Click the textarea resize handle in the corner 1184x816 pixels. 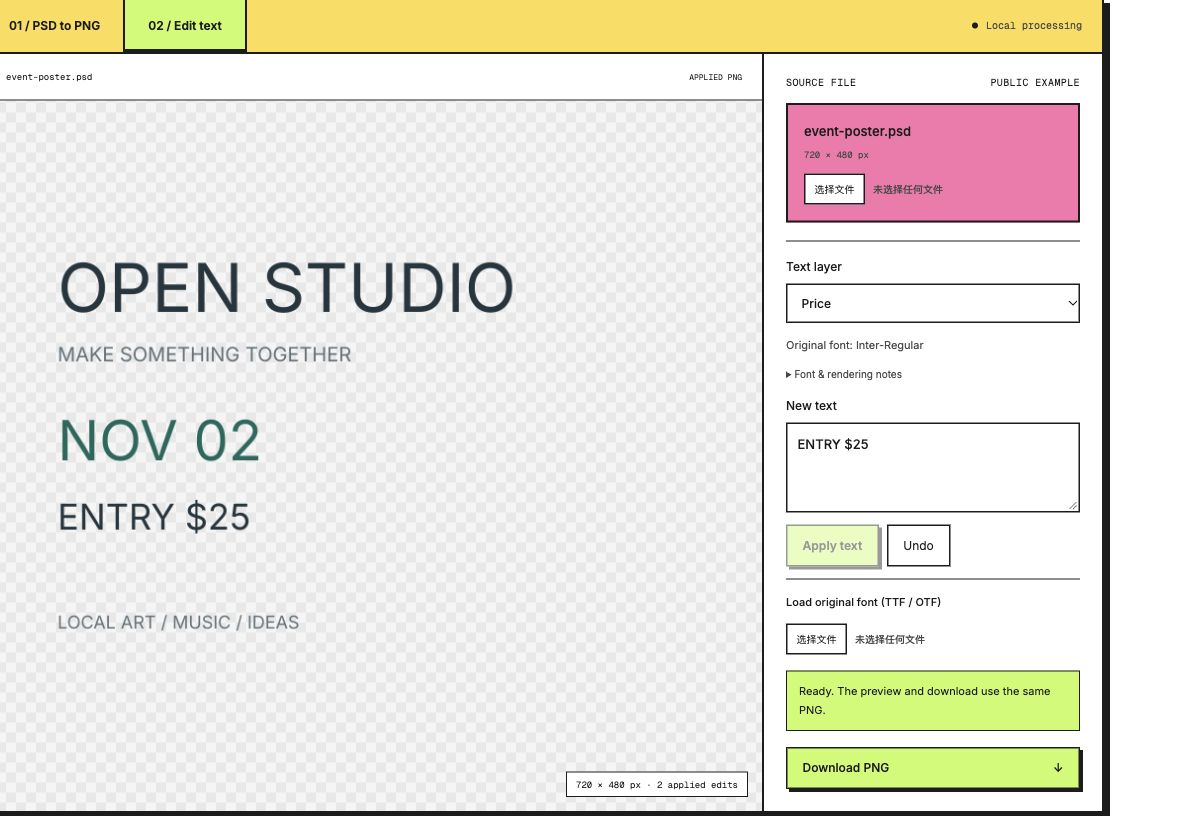[x=1073, y=506]
